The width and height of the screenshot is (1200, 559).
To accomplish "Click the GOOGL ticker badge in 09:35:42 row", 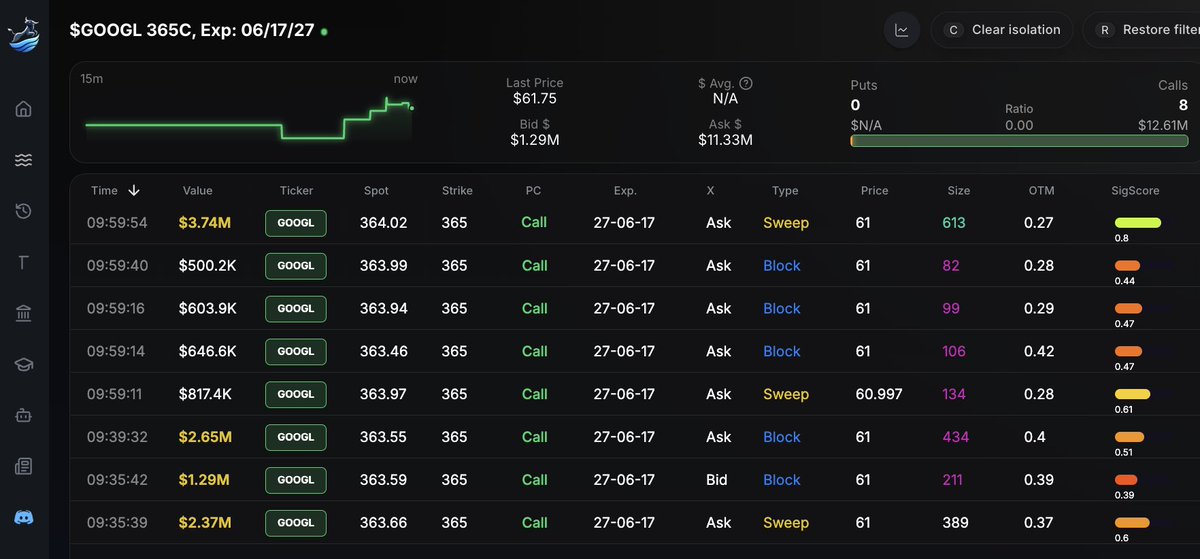I will (296, 480).
